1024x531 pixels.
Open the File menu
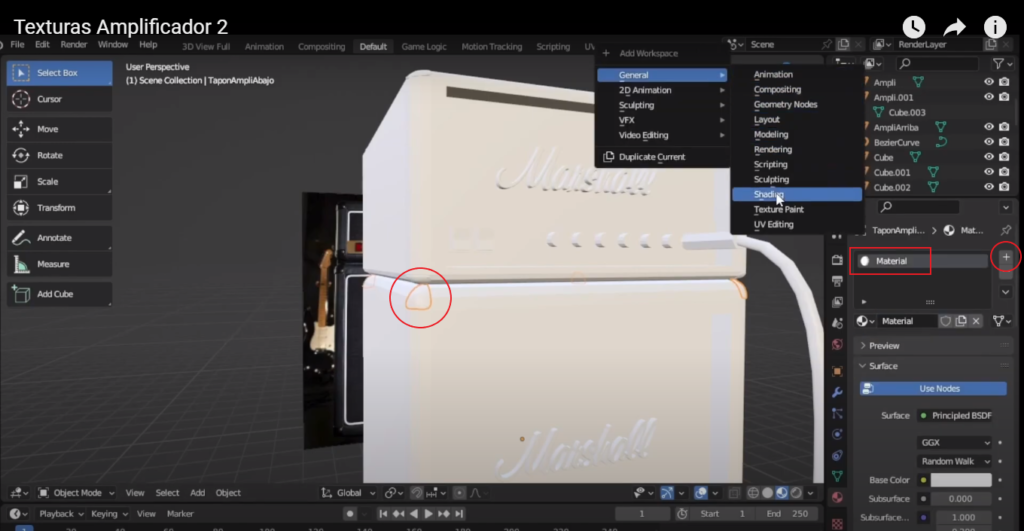pyautogui.click(x=18, y=44)
